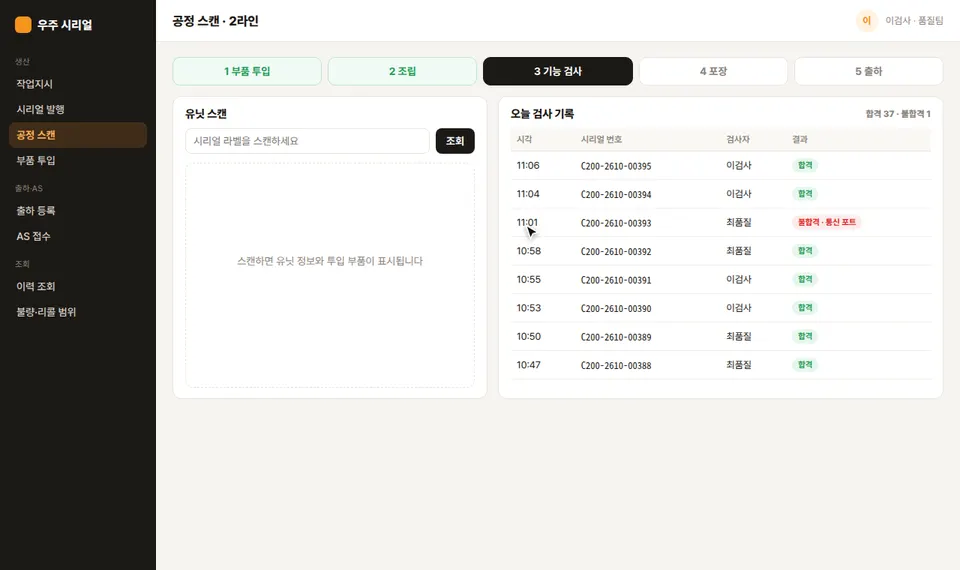
Task: Click the 검사자 column header
Action: [x=738, y=140]
